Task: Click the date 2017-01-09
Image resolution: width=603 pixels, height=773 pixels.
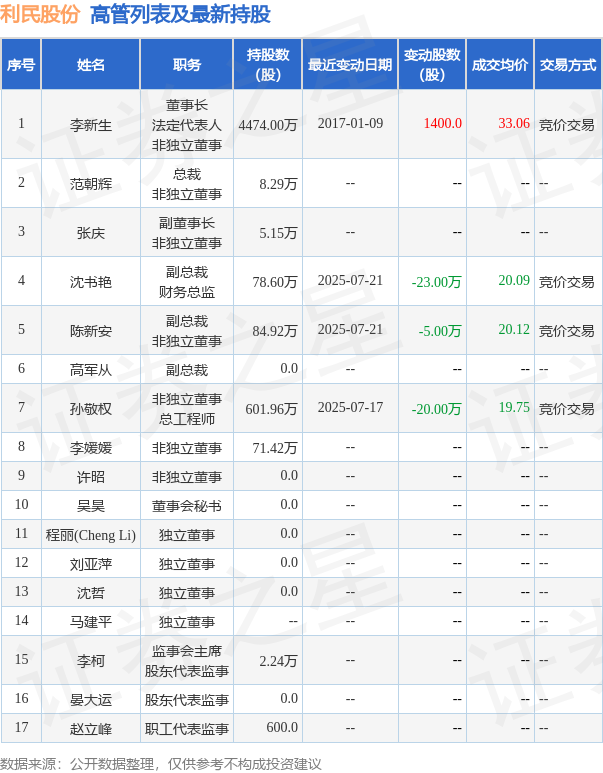Action: tap(350, 123)
